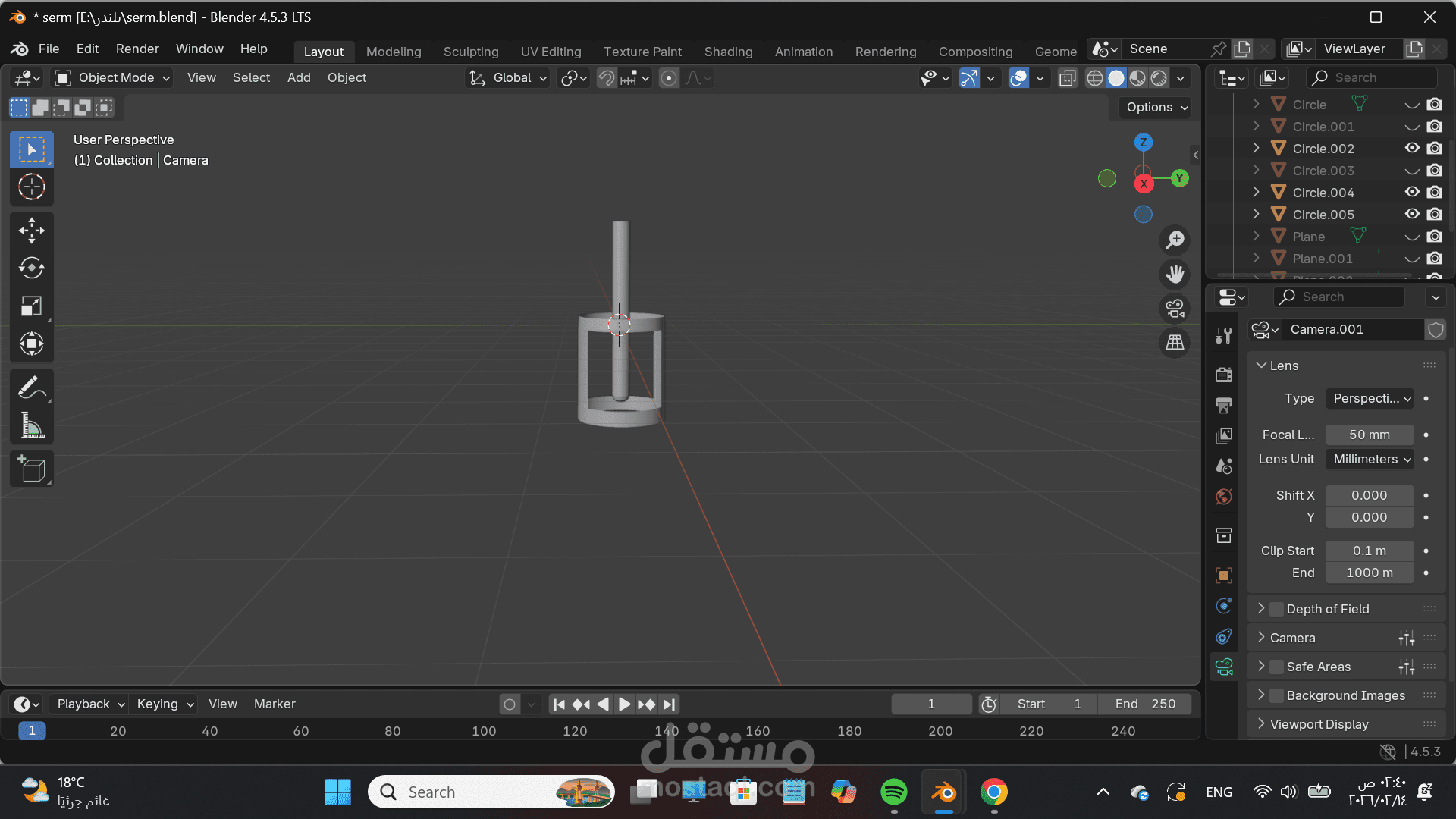Screen dimensions: 1456x819
Task: Select the Rotate tool
Action: [31, 268]
